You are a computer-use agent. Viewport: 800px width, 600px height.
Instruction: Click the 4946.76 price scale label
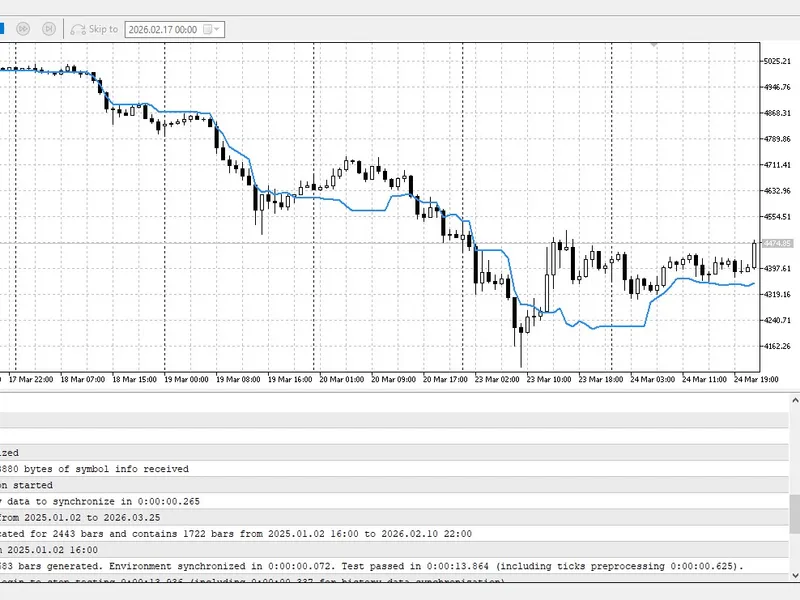(777, 87)
